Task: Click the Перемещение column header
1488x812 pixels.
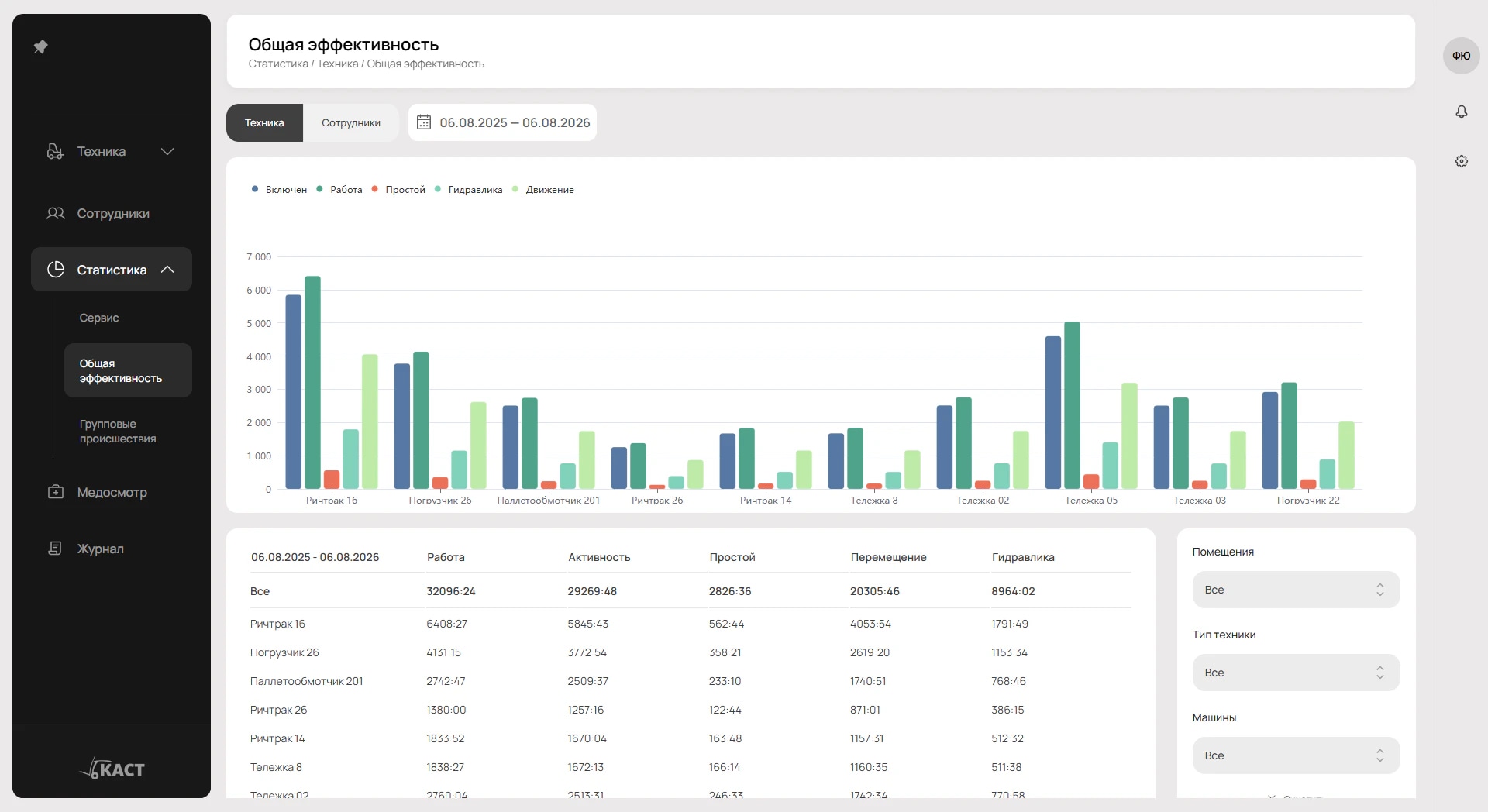Action: click(x=888, y=557)
